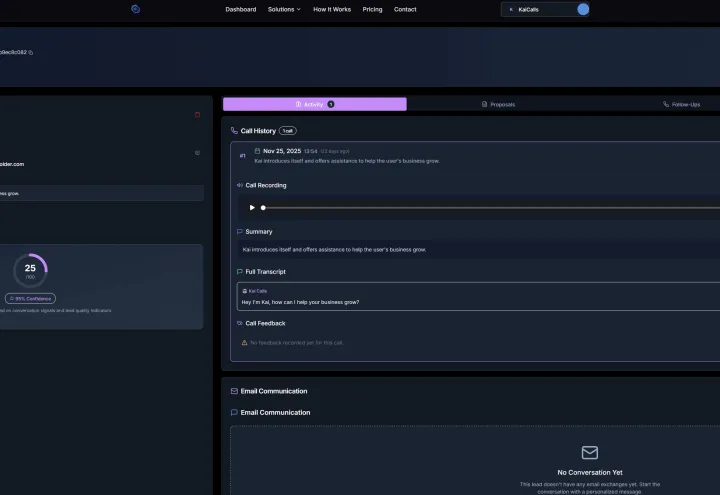
Task: Click the Call Recording heading
Action: point(266,185)
